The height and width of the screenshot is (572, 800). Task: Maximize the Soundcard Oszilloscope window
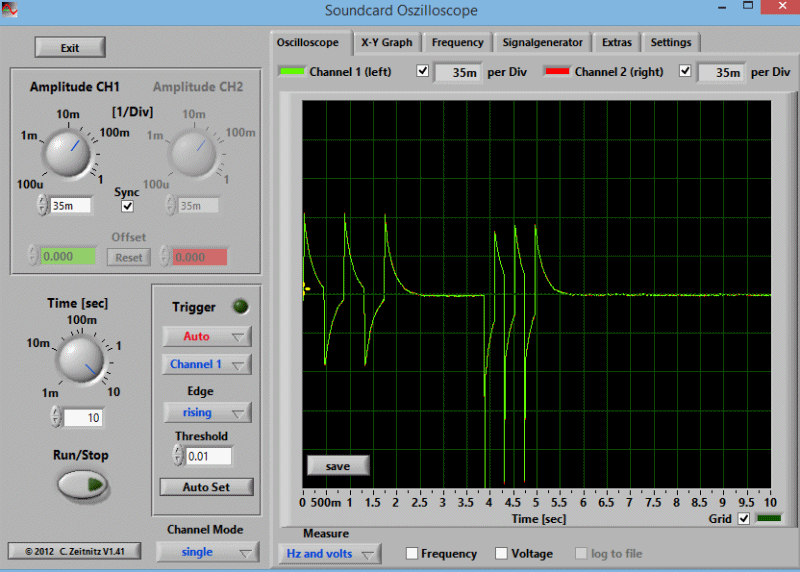pos(747,6)
